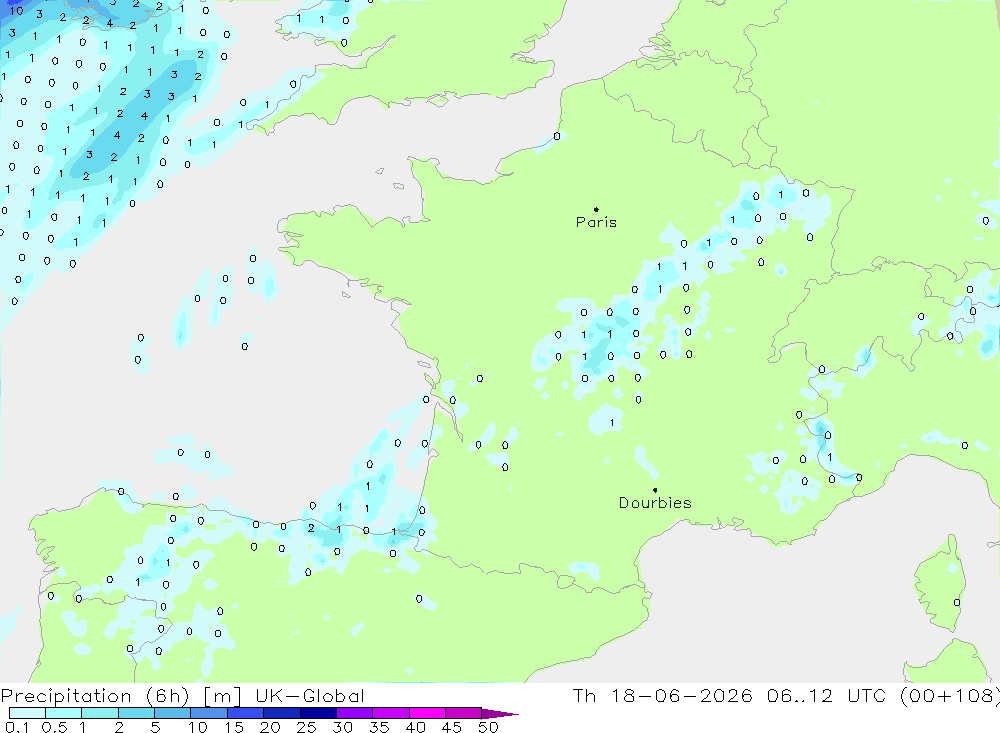The height and width of the screenshot is (733, 1000).
Task: Pick the 1–2 legend color swatch
Action: [99, 713]
